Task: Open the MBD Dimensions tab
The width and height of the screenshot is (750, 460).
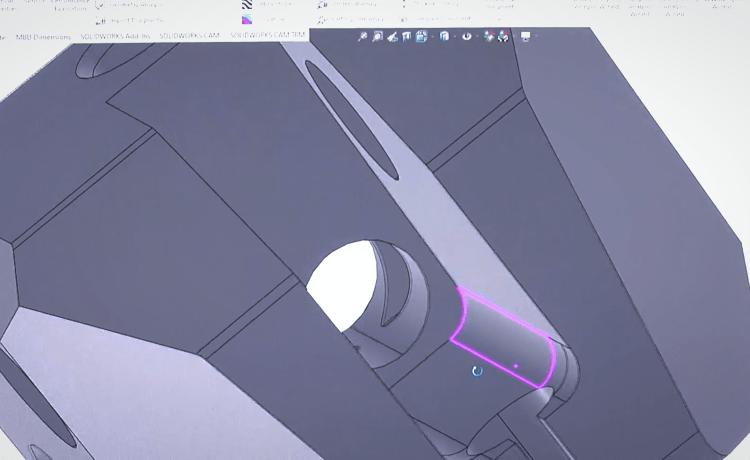Action: [43, 37]
